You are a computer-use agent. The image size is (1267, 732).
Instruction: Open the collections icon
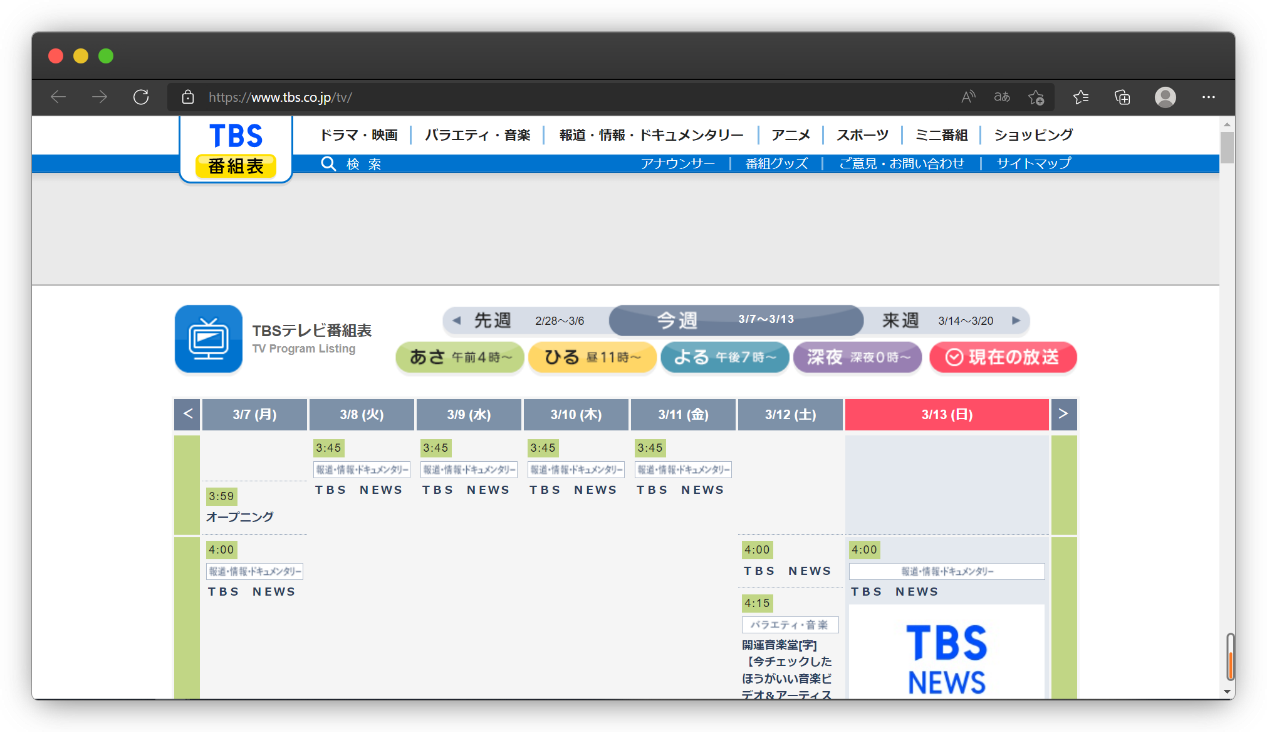coord(1122,97)
